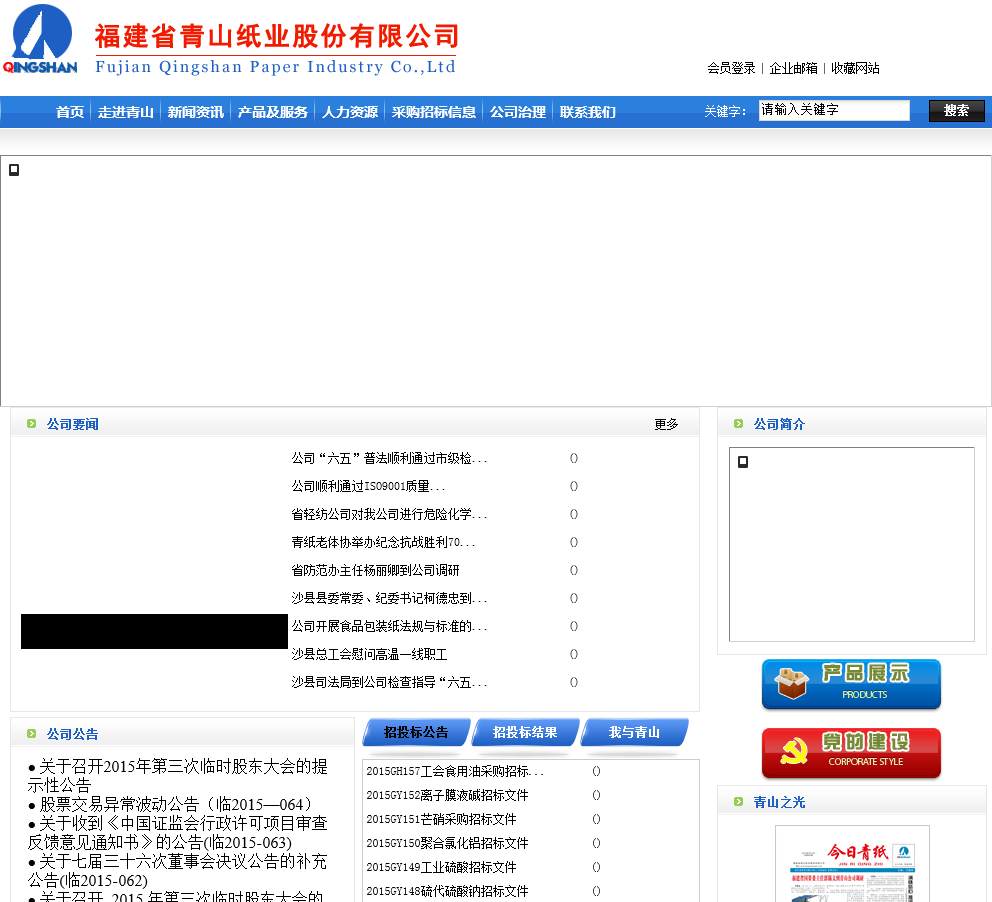Screen dimensions: 992x902
Task: Open tender 2015GY148硫代硫酸钠招标文件
Action: pos(447,891)
